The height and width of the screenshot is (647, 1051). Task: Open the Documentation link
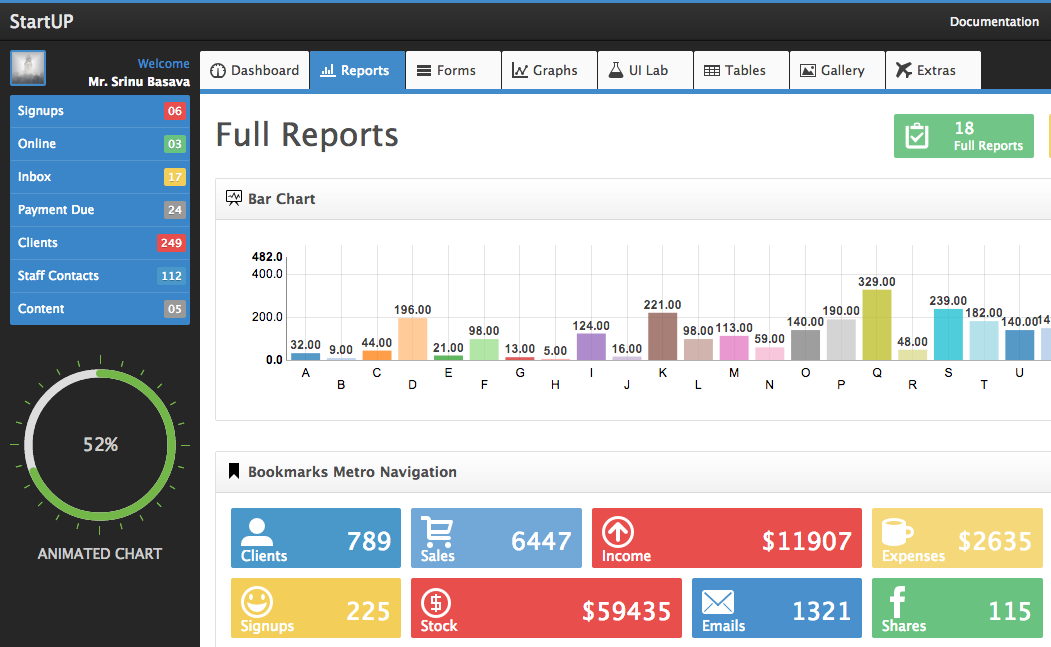tap(993, 21)
